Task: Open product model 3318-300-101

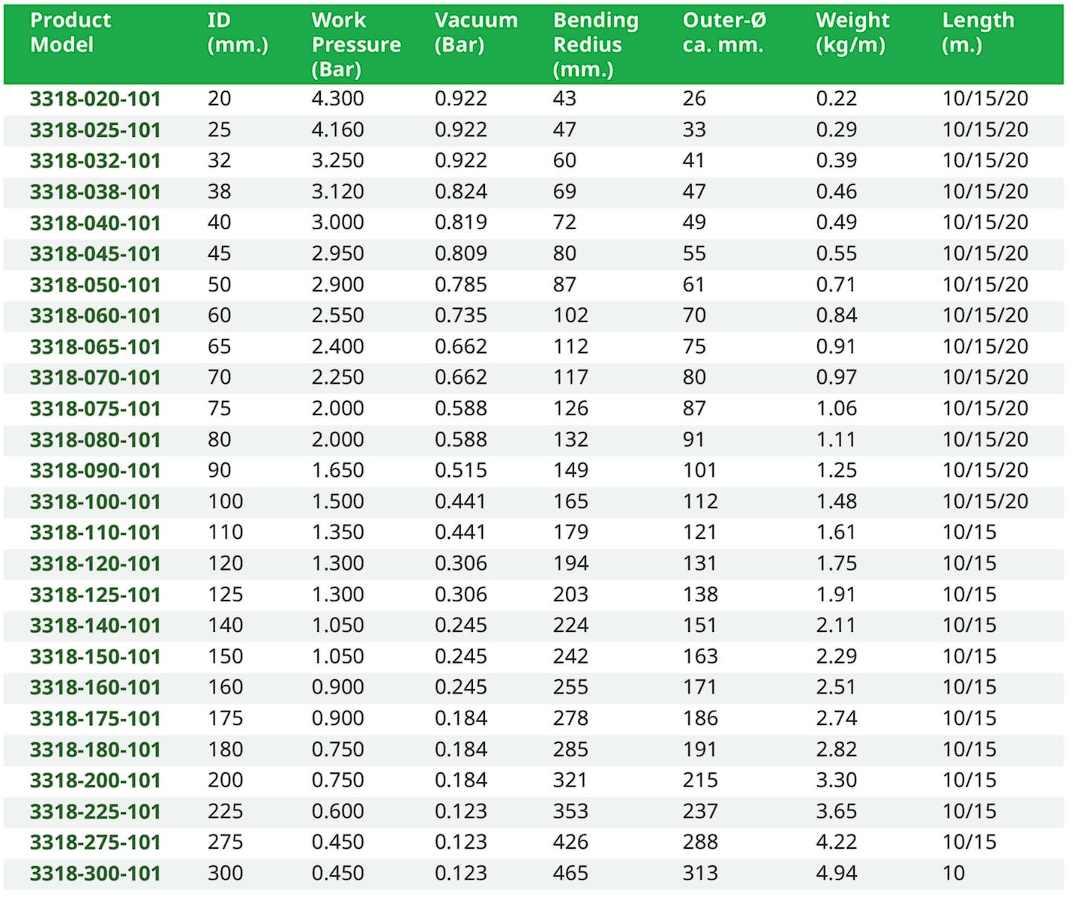Action: [x=95, y=874]
